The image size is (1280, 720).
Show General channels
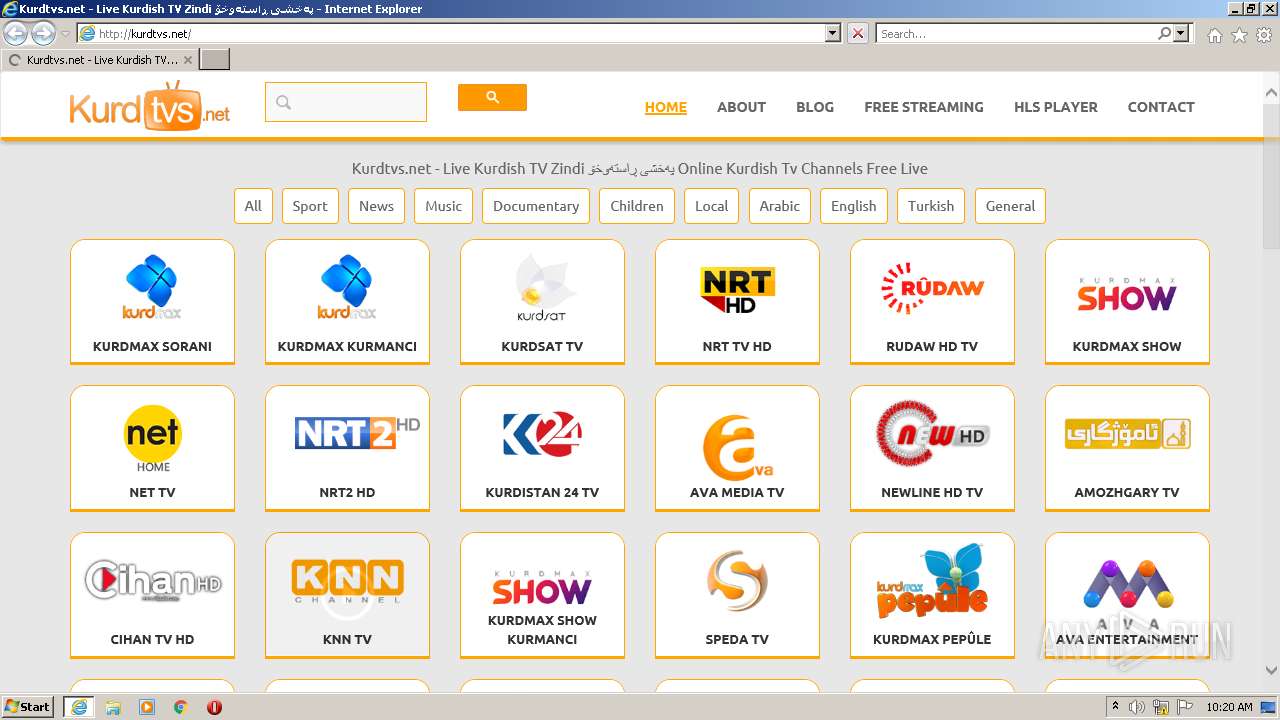click(x=1010, y=206)
